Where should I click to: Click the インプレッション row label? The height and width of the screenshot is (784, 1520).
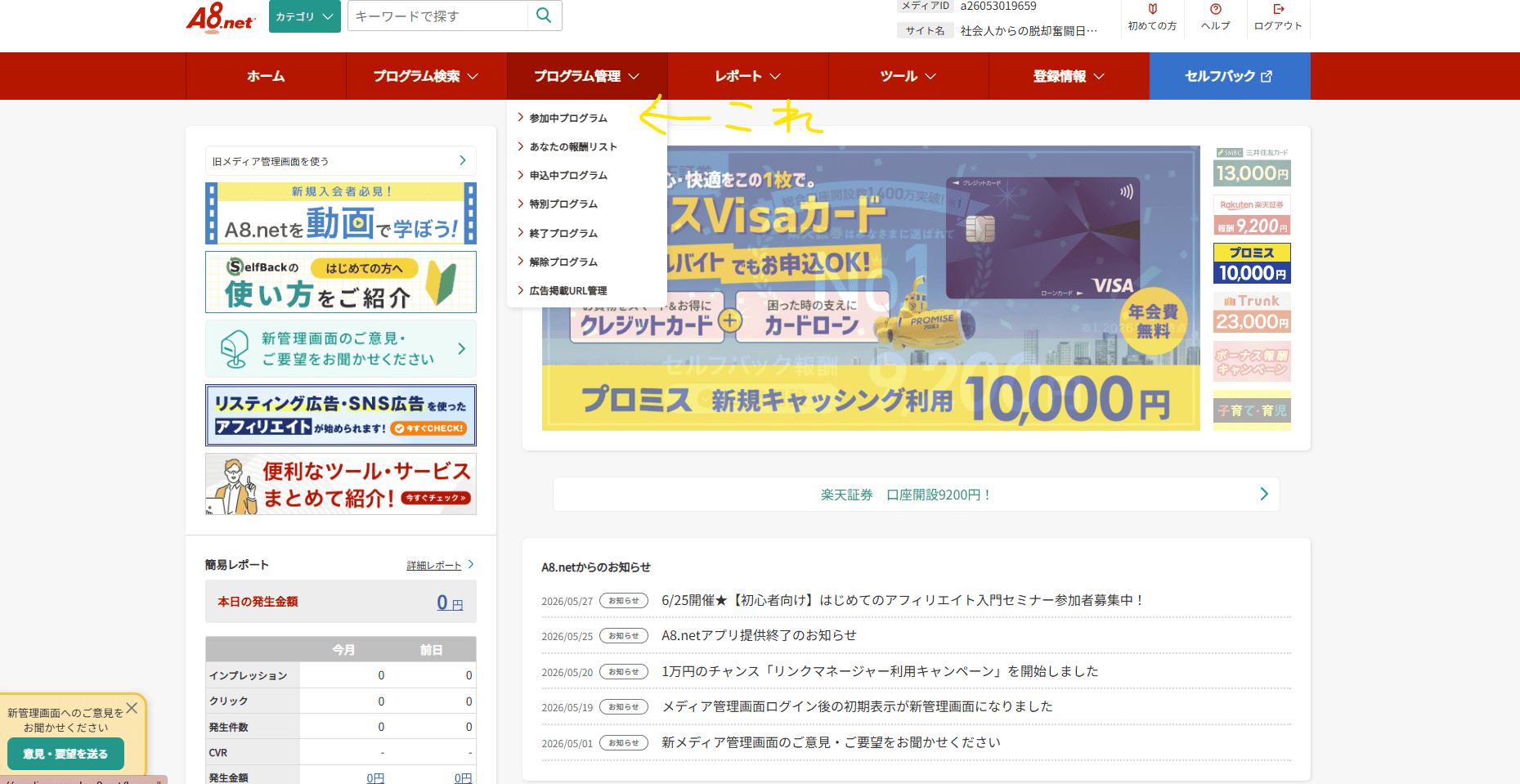(248, 675)
